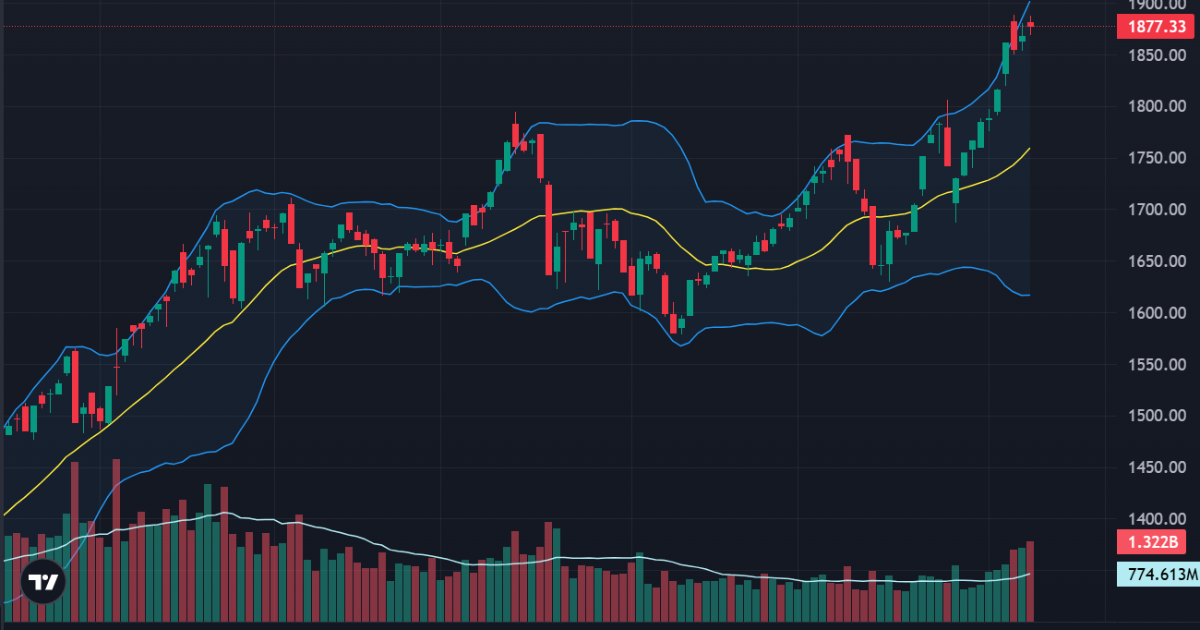Select the rightmost candlestick on the chart
The width and height of the screenshot is (1200, 630).
[x=1030, y=25]
